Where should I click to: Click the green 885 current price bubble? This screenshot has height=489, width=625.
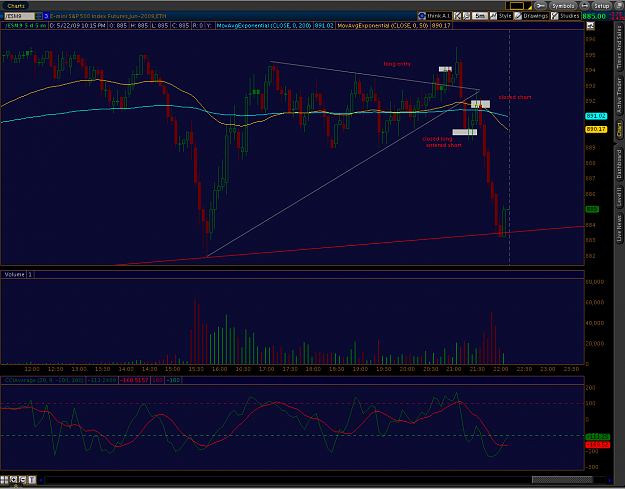[592, 209]
